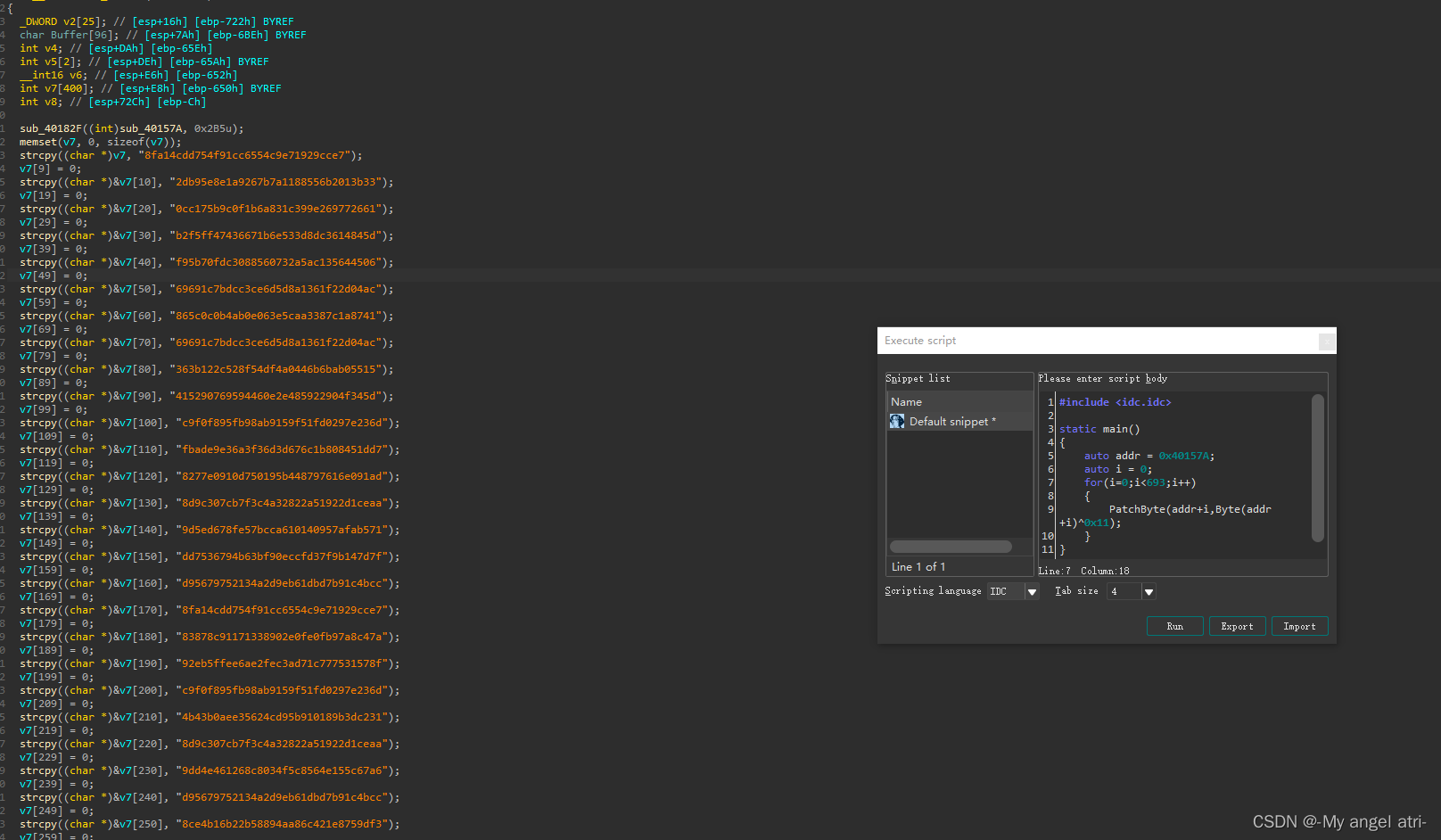This screenshot has height=840, width=1441.
Task: Click the strcpy line for &v7[20]
Action: pos(206,209)
